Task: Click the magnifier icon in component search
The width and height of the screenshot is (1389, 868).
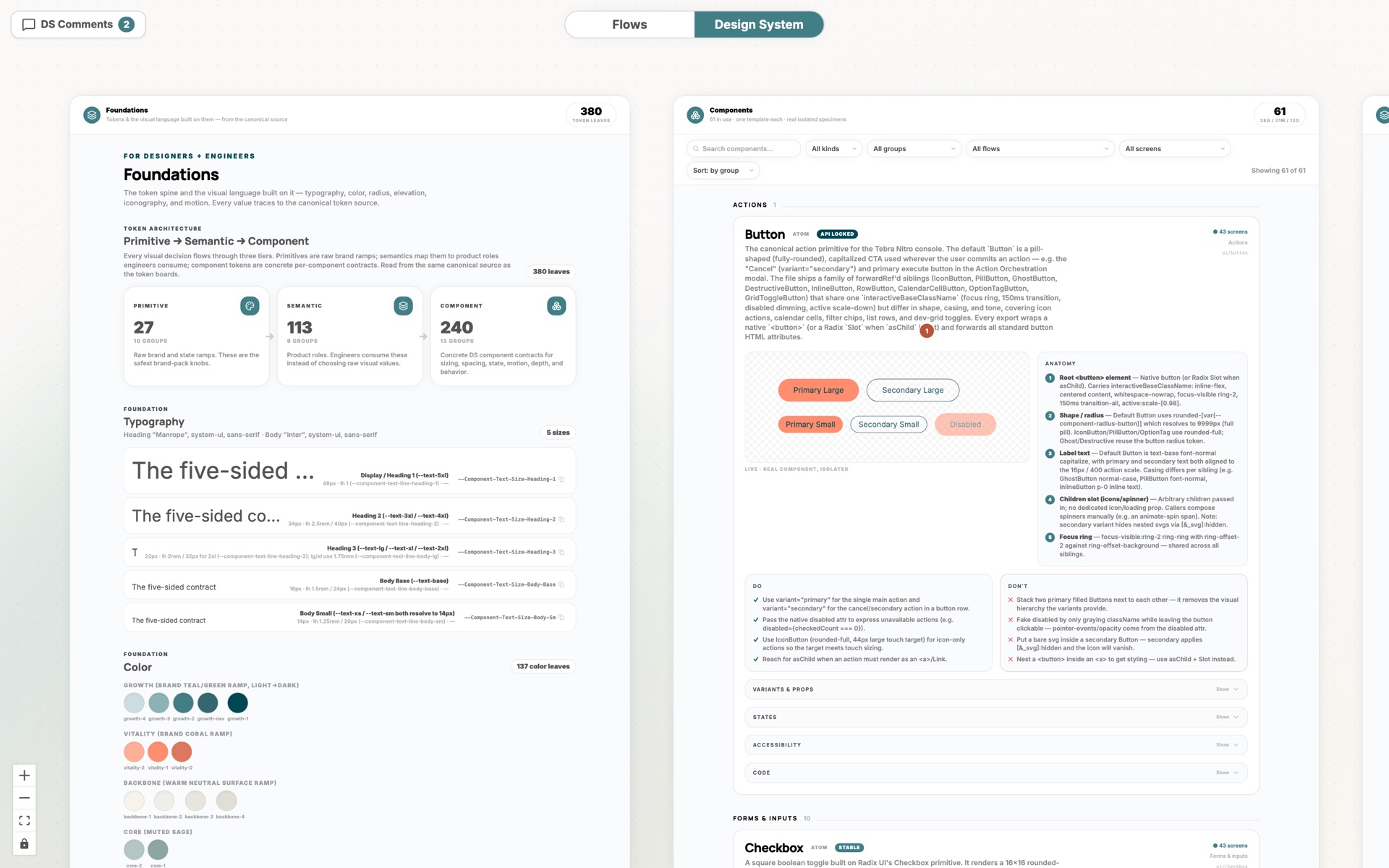Action: click(x=696, y=149)
